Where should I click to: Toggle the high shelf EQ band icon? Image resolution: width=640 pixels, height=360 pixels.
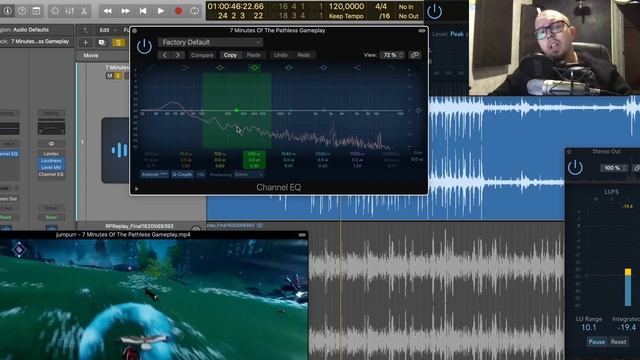coord(358,67)
